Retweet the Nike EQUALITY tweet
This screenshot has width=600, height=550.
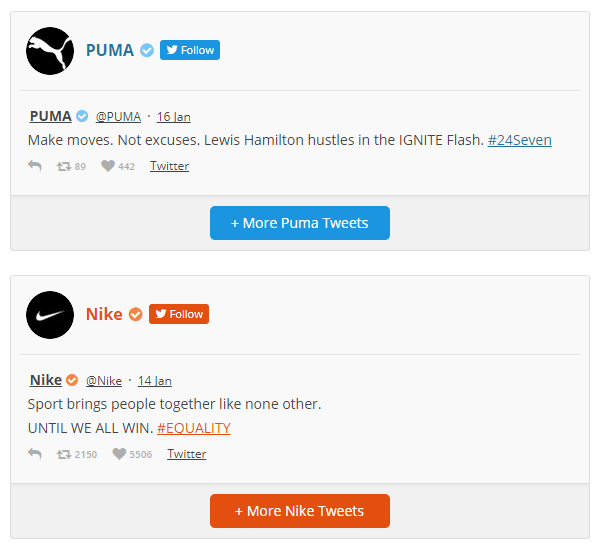64,454
